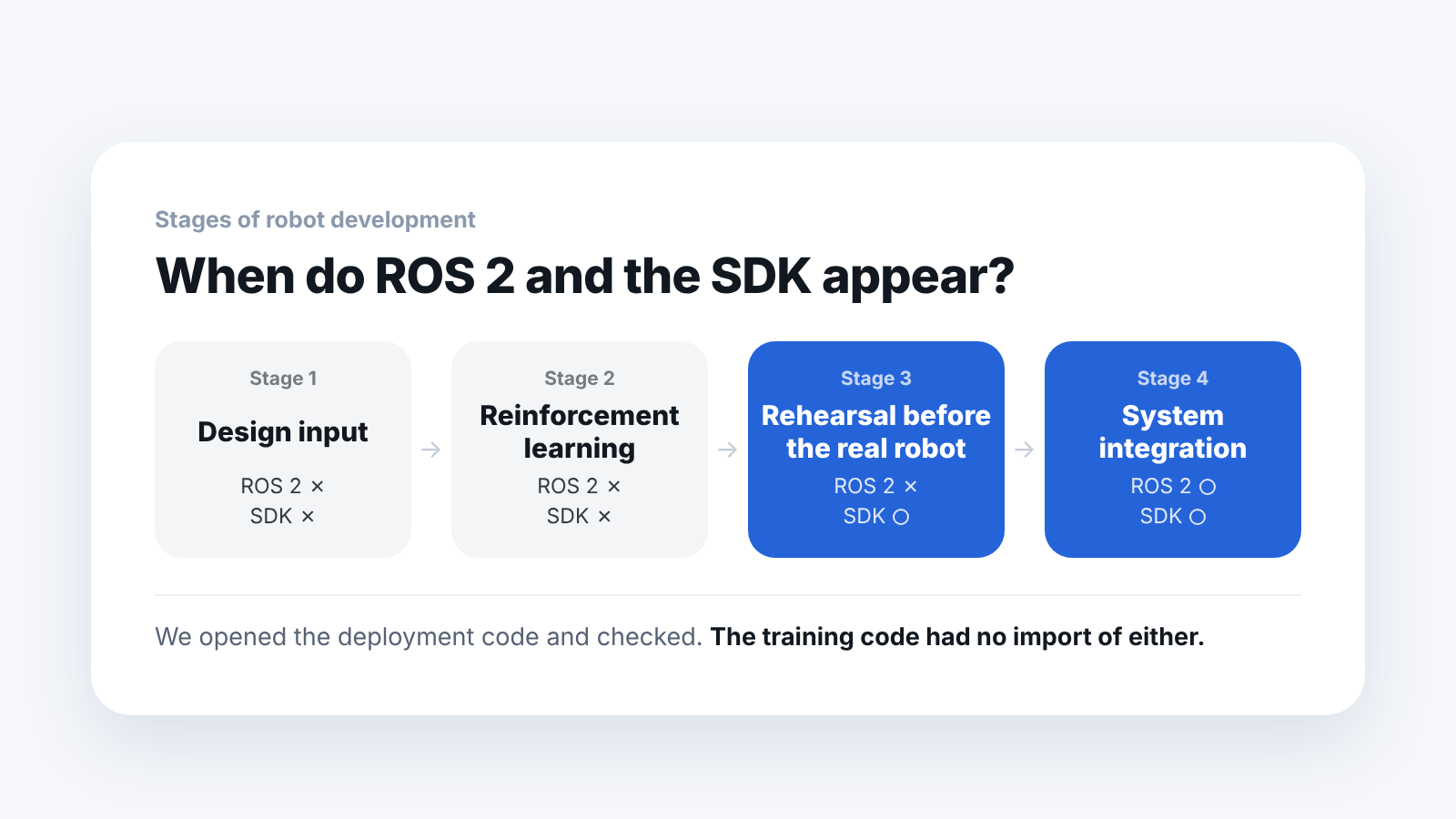Click the Stage 3 label

click(x=876, y=379)
